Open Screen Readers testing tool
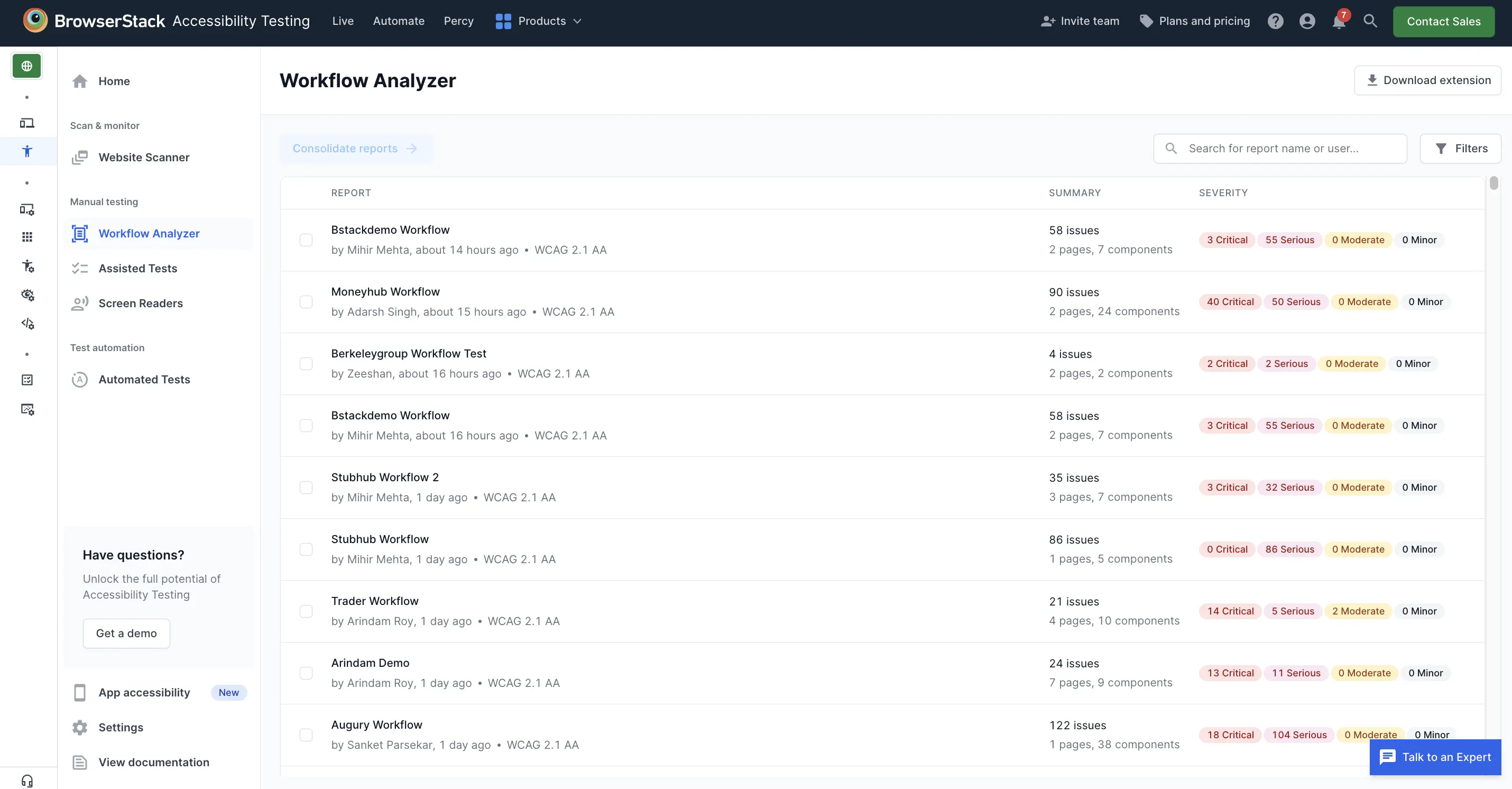The height and width of the screenshot is (789, 1512). pyautogui.click(x=140, y=303)
